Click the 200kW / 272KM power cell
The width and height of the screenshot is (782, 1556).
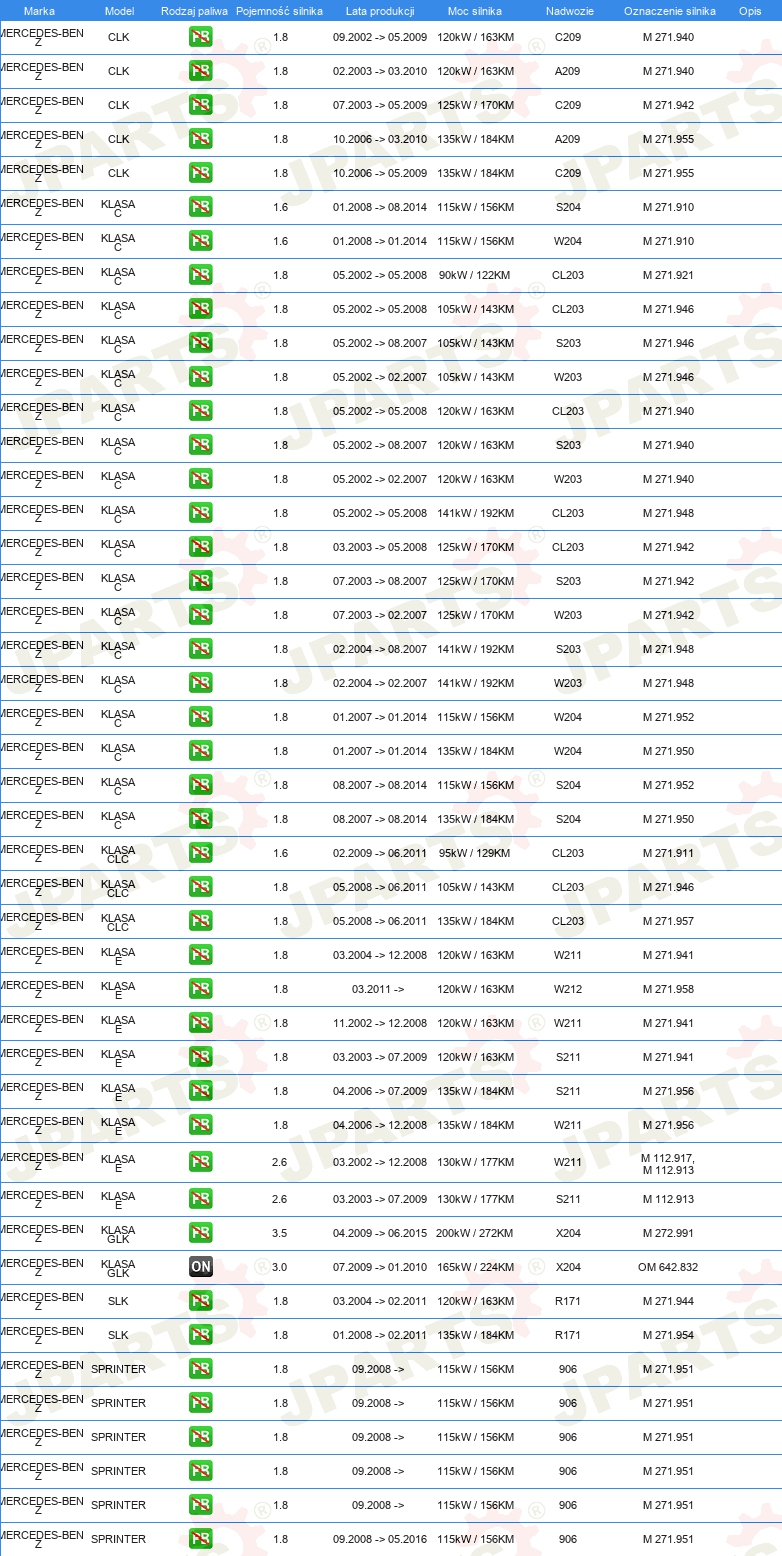click(x=475, y=1233)
